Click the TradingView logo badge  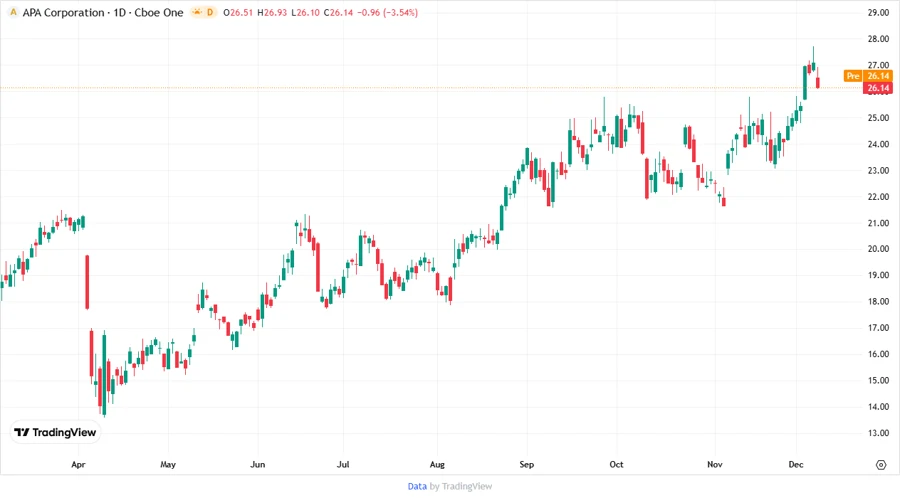[55, 433]
